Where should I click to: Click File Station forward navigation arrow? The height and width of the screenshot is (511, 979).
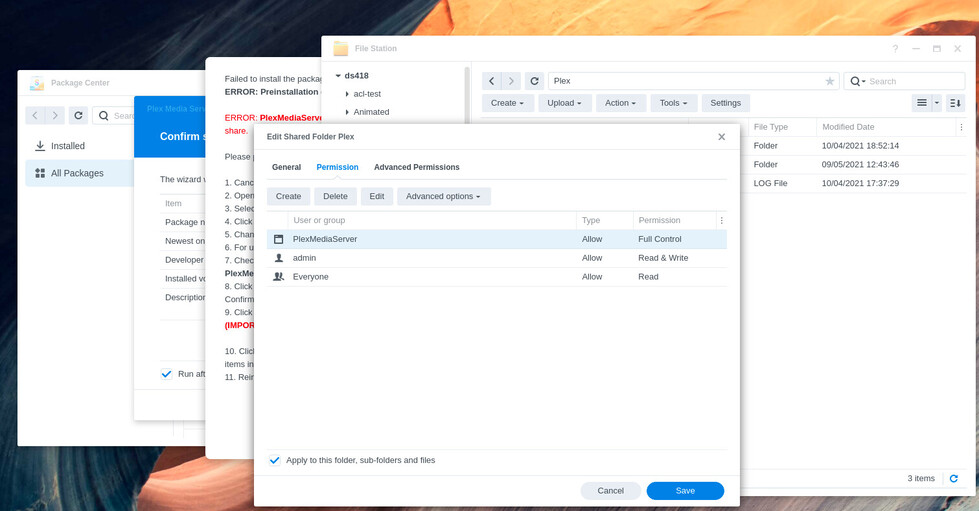pyautogui.click(x=511, y=81)
